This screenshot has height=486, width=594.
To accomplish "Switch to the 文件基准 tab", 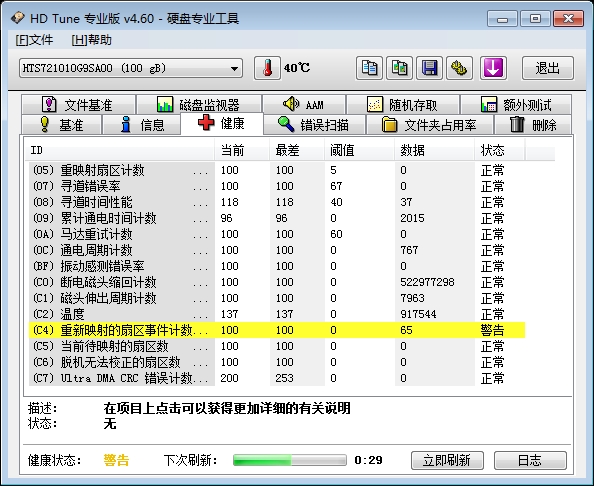I will click(78, 105).
